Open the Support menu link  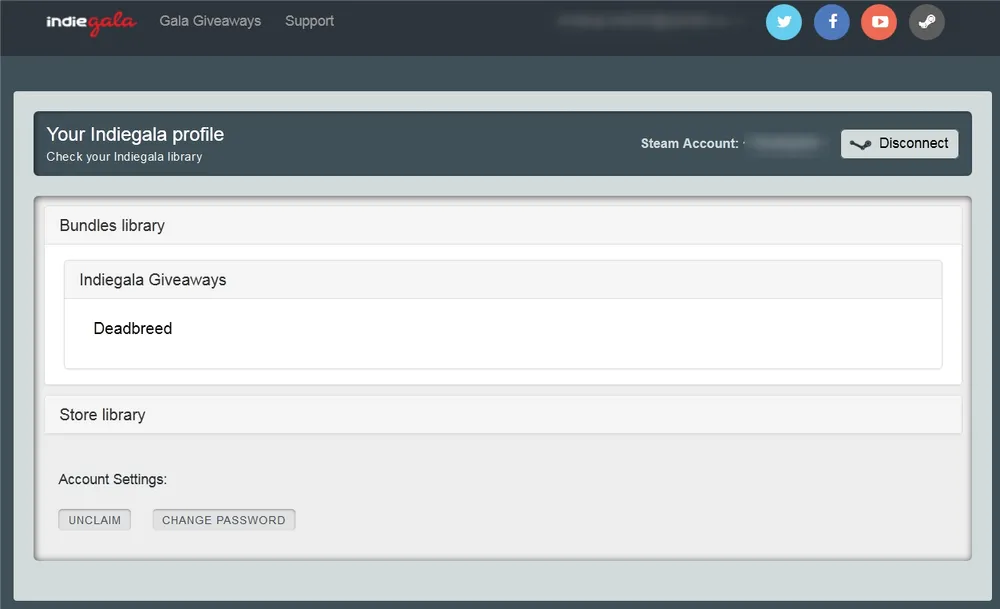(309, 21)
